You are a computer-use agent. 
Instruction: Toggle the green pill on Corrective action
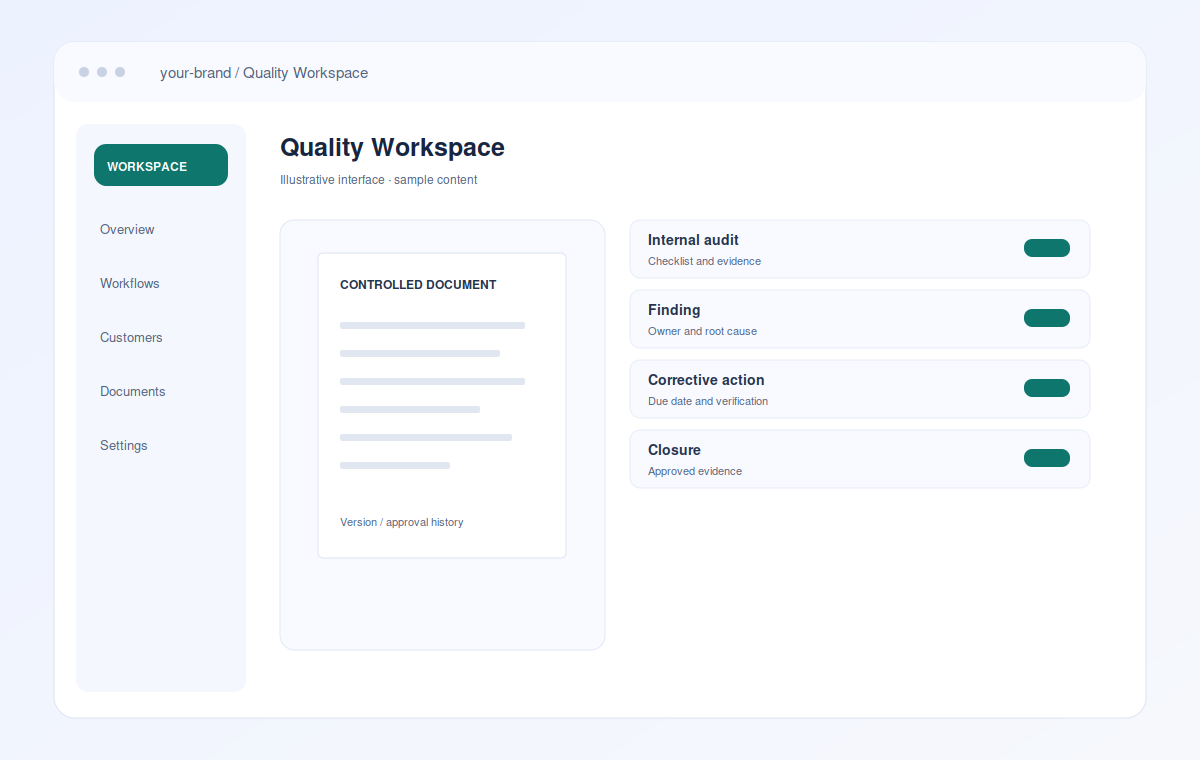(x=1047, y=388)
